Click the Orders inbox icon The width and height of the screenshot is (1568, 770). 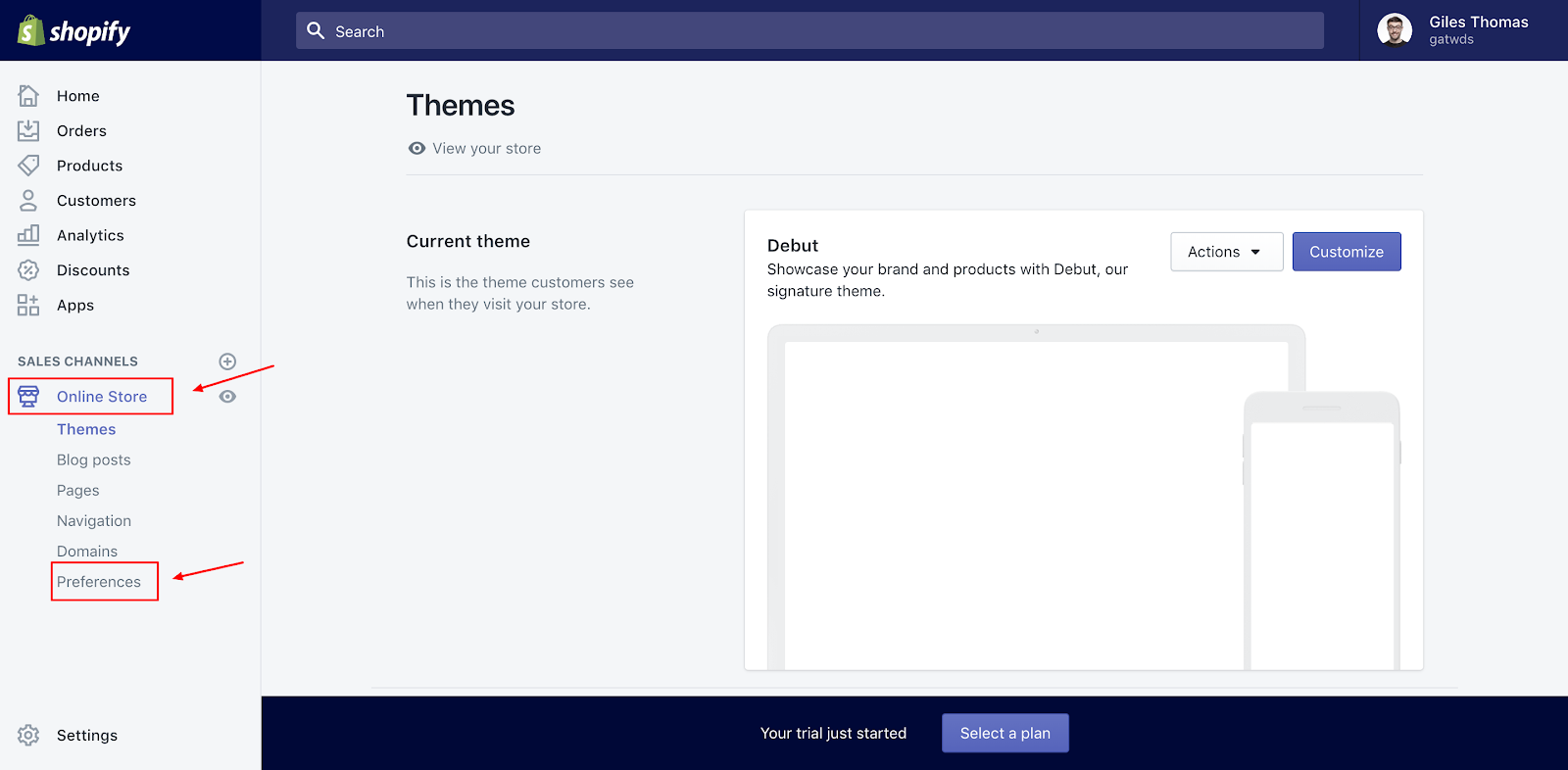[x=28, y=130]
